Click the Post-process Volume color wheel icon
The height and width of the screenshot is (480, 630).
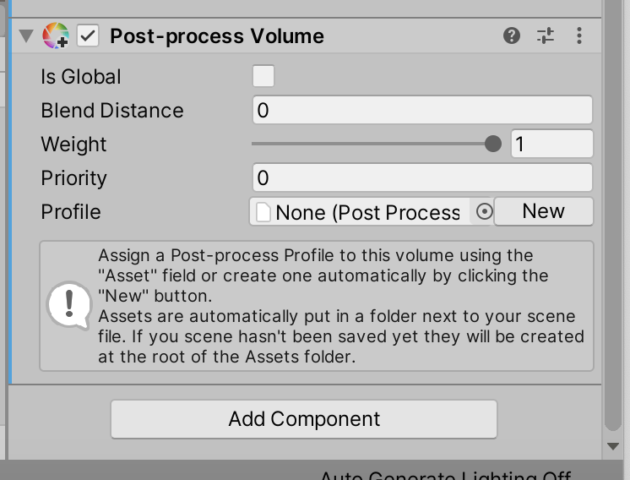(55, 36)
